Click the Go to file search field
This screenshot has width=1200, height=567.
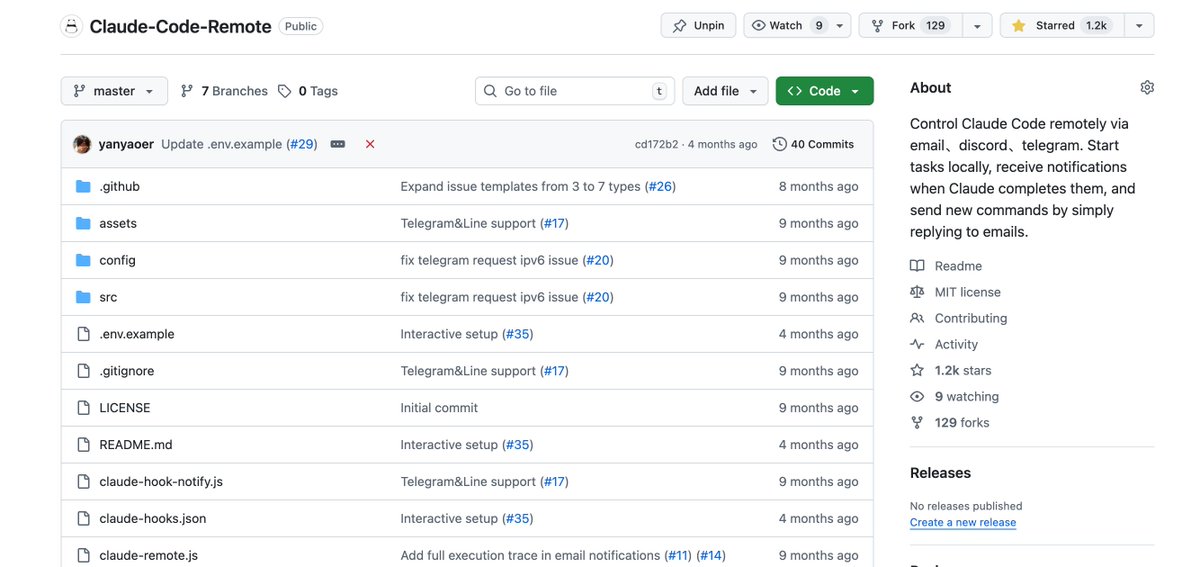(575, 91)
